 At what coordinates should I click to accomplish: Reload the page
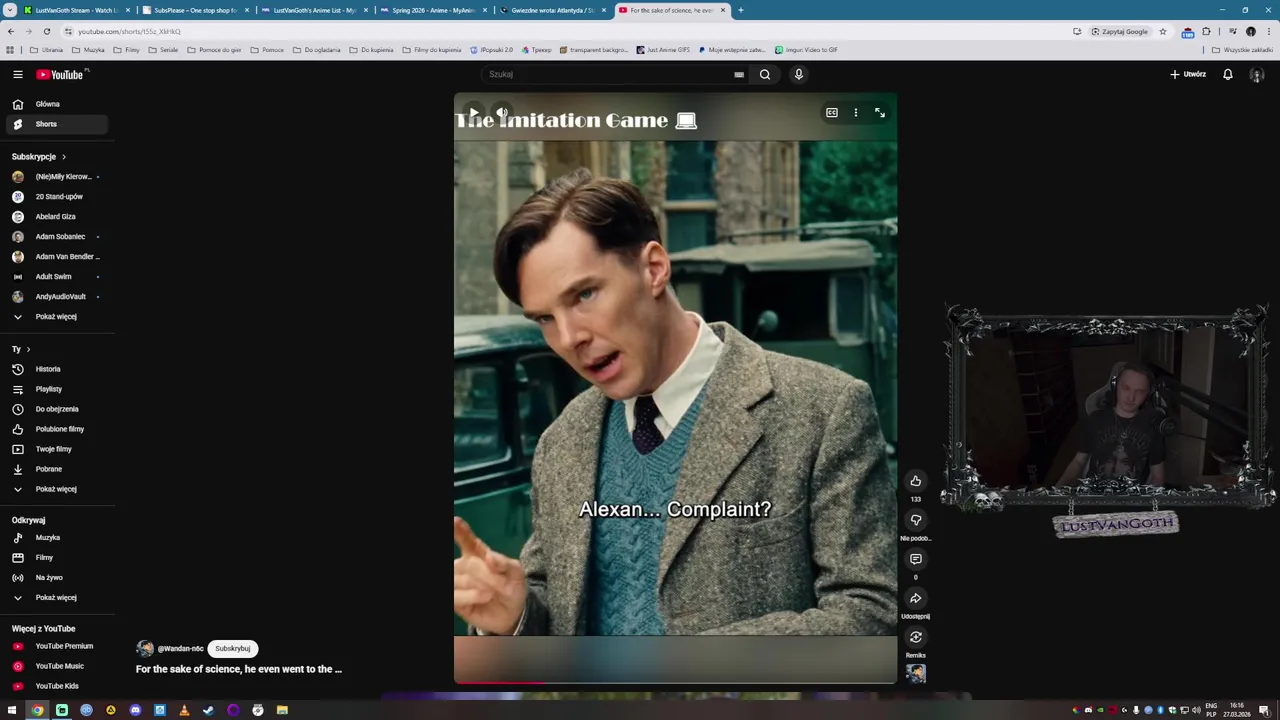[47, 31]
